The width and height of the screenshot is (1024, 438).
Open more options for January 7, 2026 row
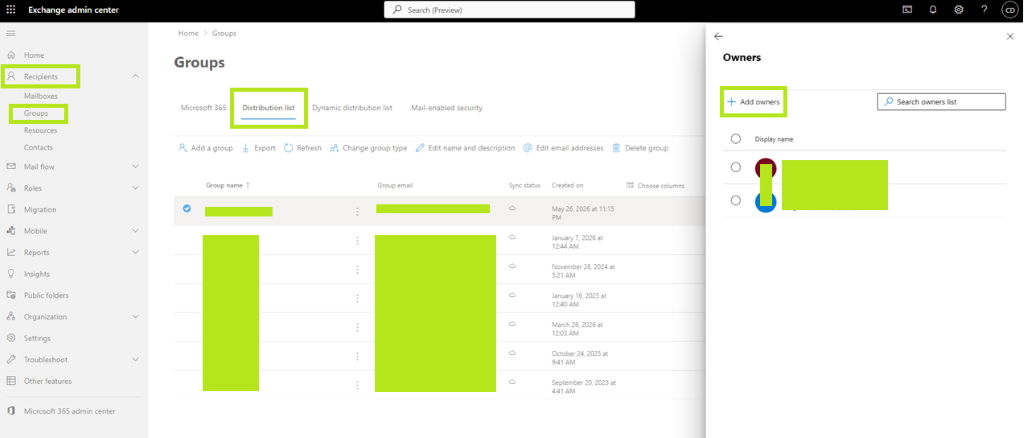coord(357,240)
